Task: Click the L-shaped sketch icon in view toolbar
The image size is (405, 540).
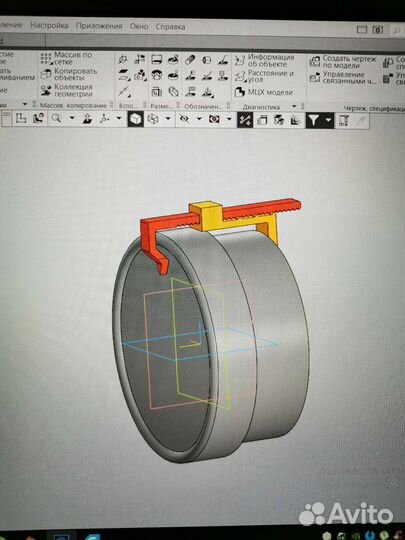Action: (x=21, y=118)
